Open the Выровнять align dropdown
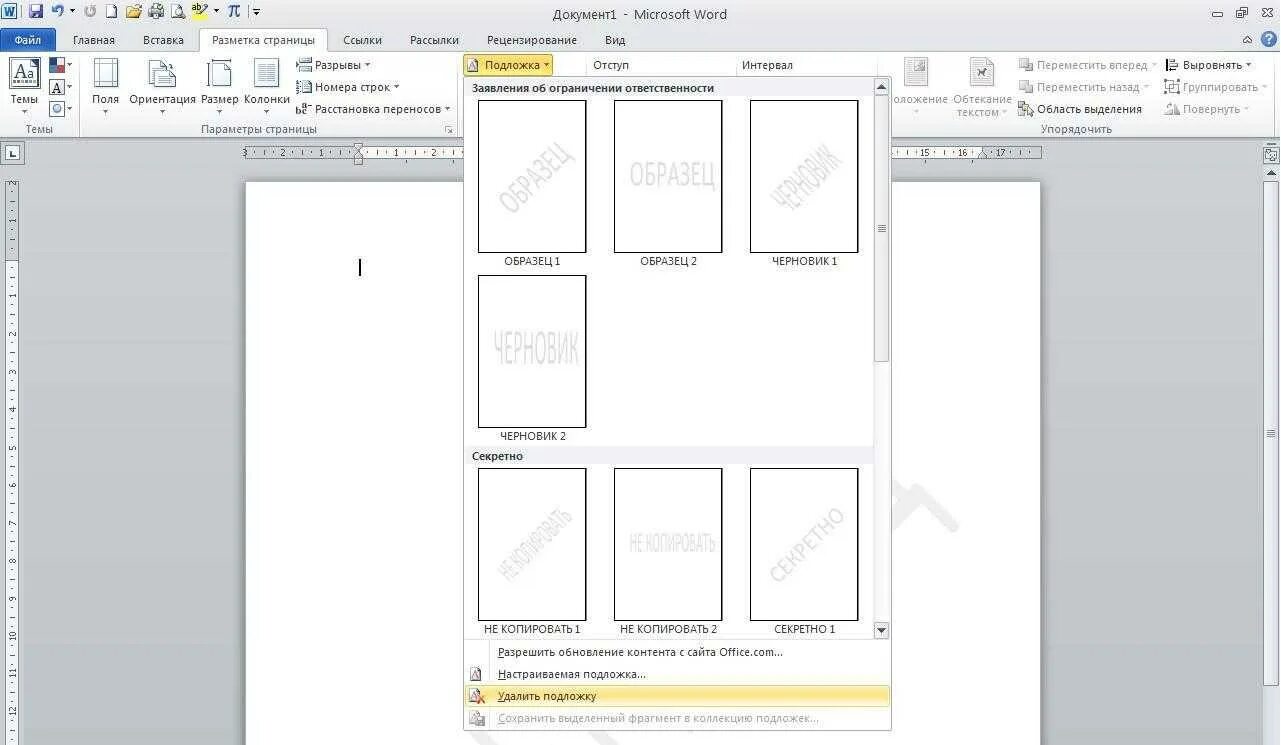This screenshot has height=745, width=1281. 1209,65
